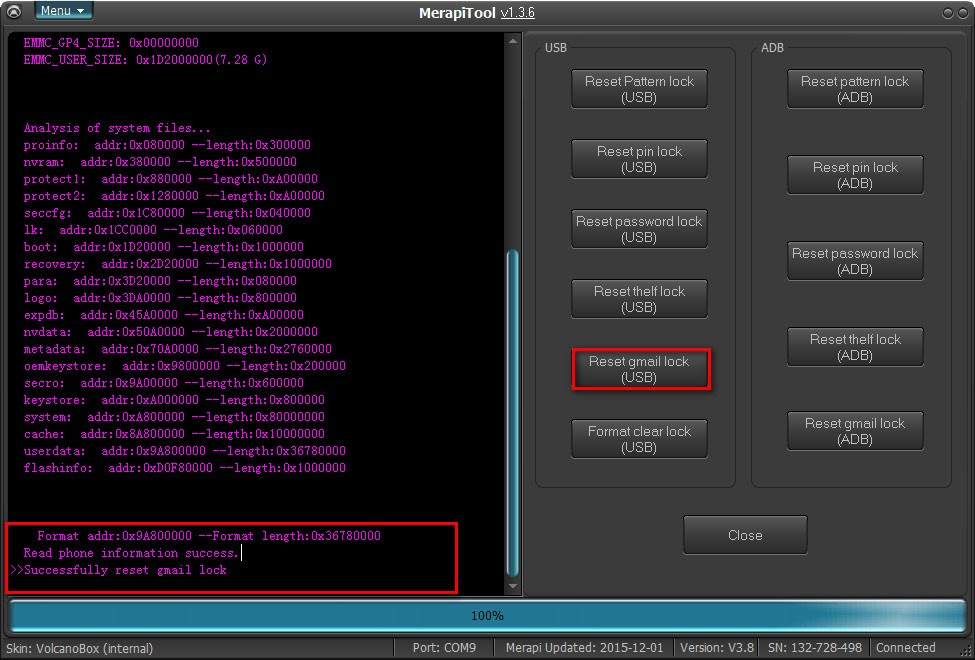
Task: Click the 'boot:' log line
Action: pos(164,247)
